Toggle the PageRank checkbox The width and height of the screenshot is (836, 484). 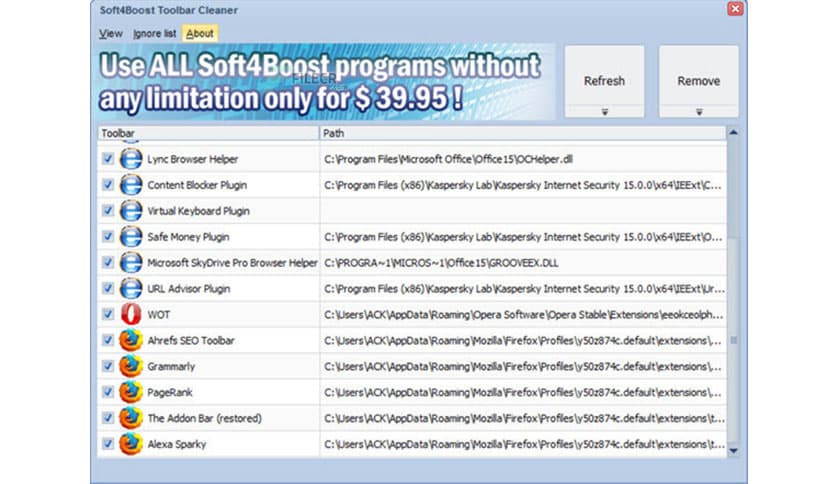[x=108, y=392]
